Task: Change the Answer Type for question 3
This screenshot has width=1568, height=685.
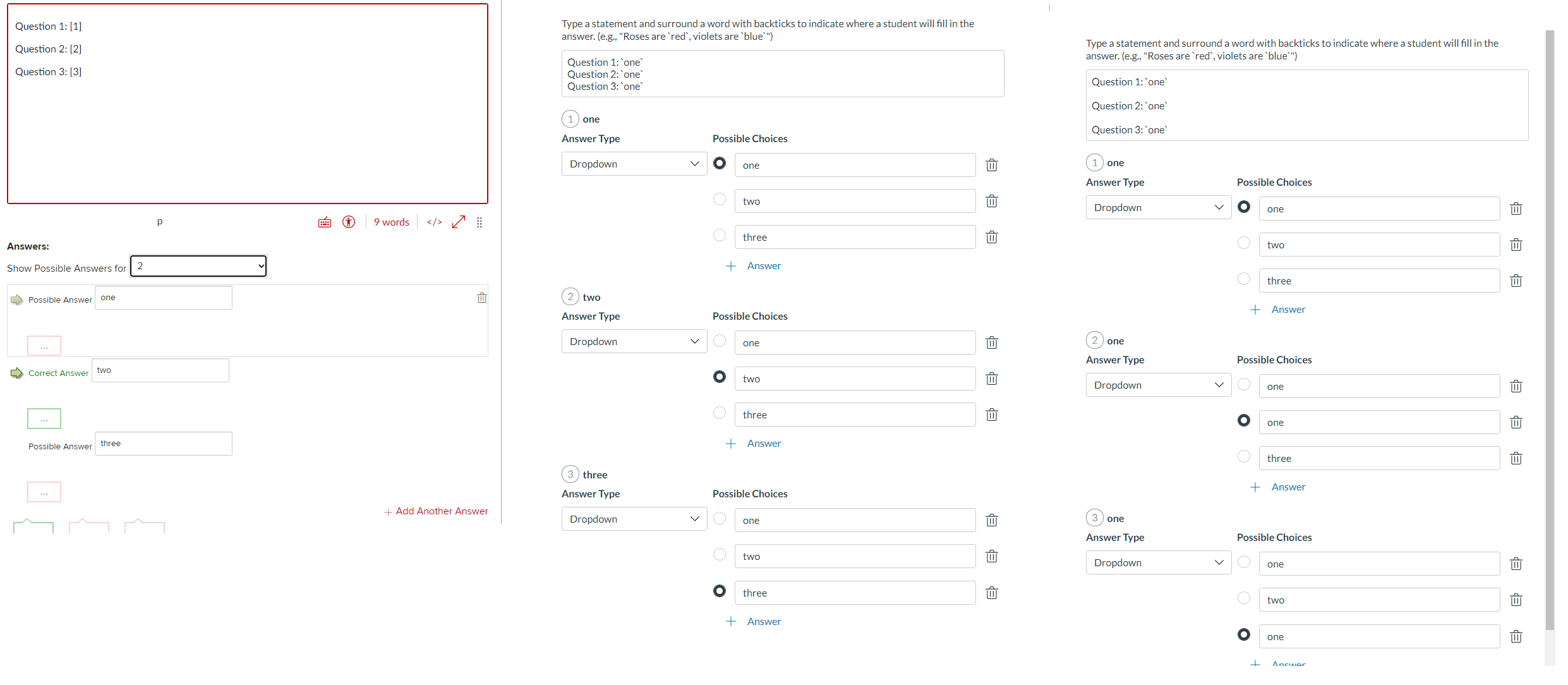Action: coord(634,518)
